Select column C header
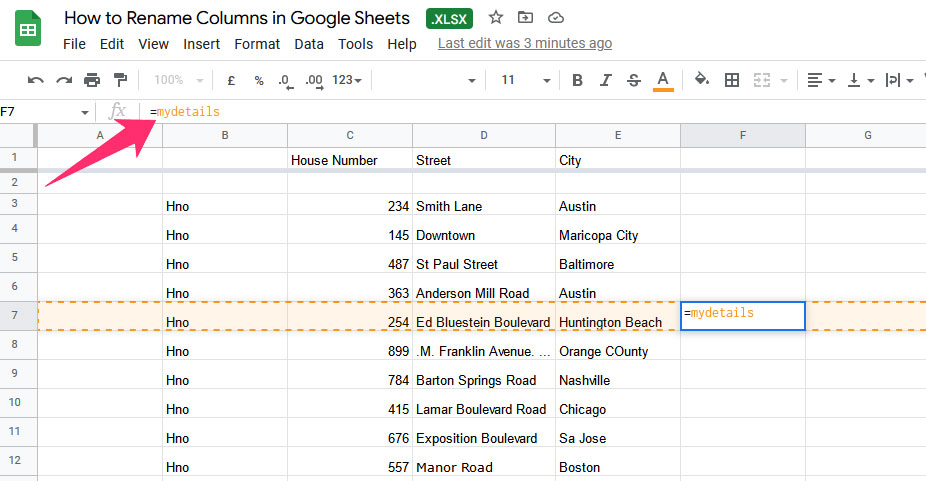Viewport: 926px width, 481px height. tap(350, 135)
